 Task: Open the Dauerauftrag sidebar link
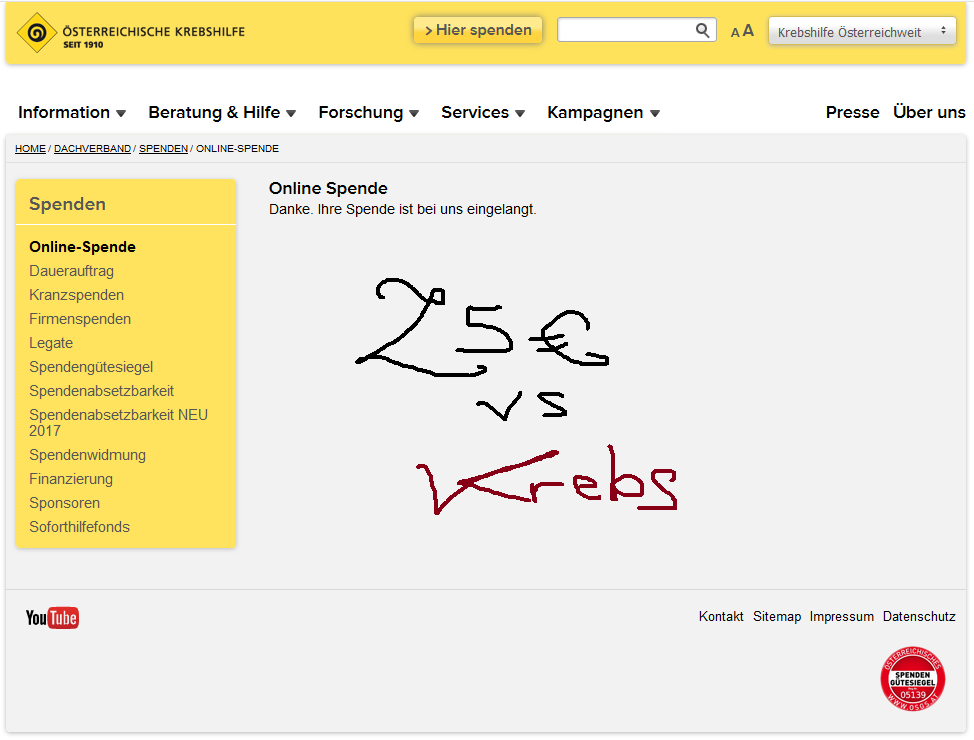71,271
